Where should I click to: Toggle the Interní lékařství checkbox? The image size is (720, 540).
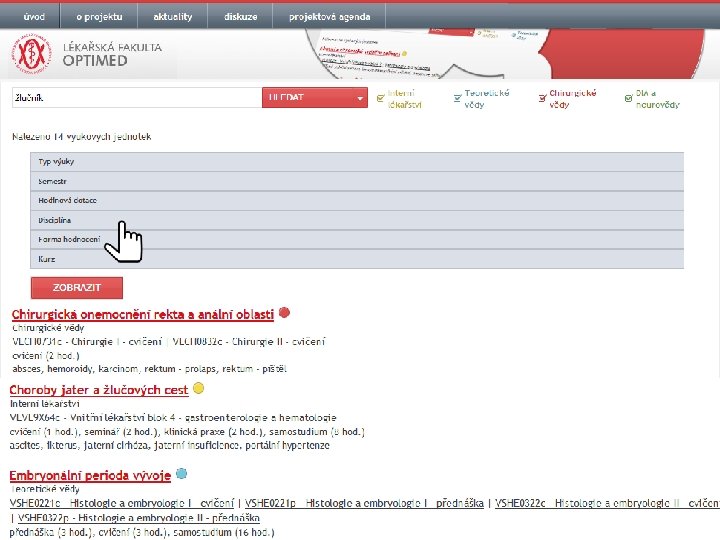381,98
